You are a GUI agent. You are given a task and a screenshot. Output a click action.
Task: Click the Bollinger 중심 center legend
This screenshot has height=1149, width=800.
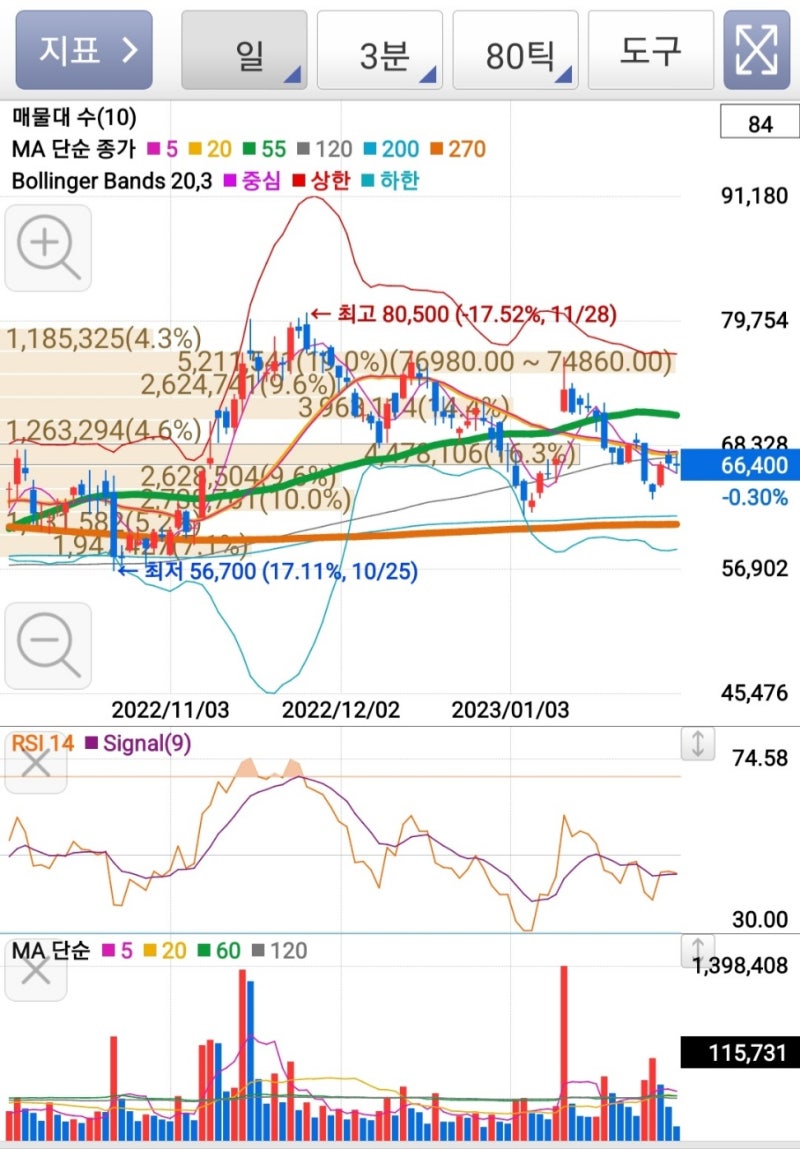point(252,181)
